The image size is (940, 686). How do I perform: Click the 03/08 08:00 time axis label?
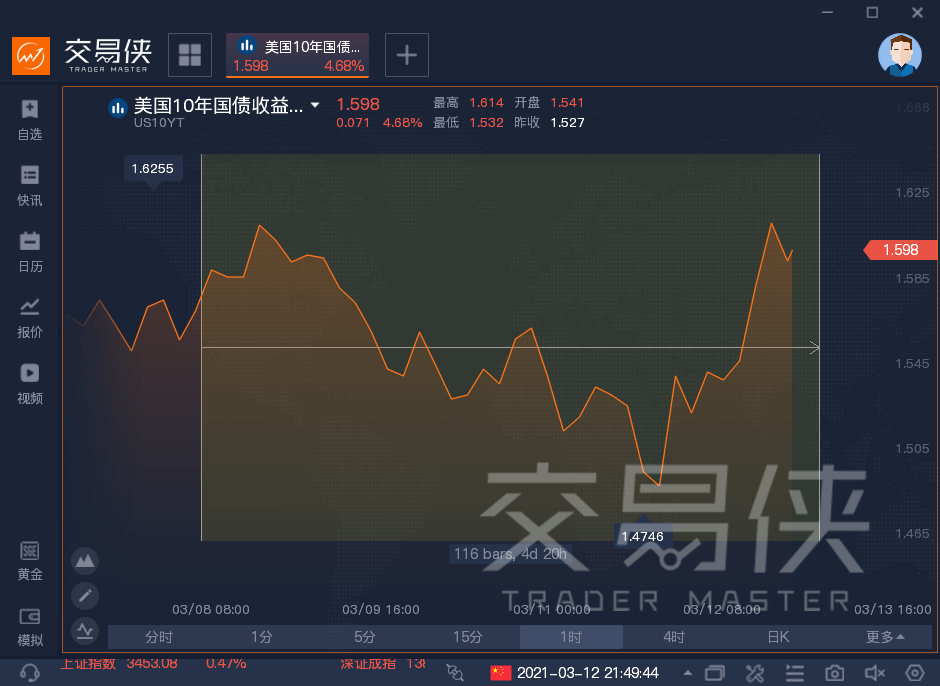point(211,610)
